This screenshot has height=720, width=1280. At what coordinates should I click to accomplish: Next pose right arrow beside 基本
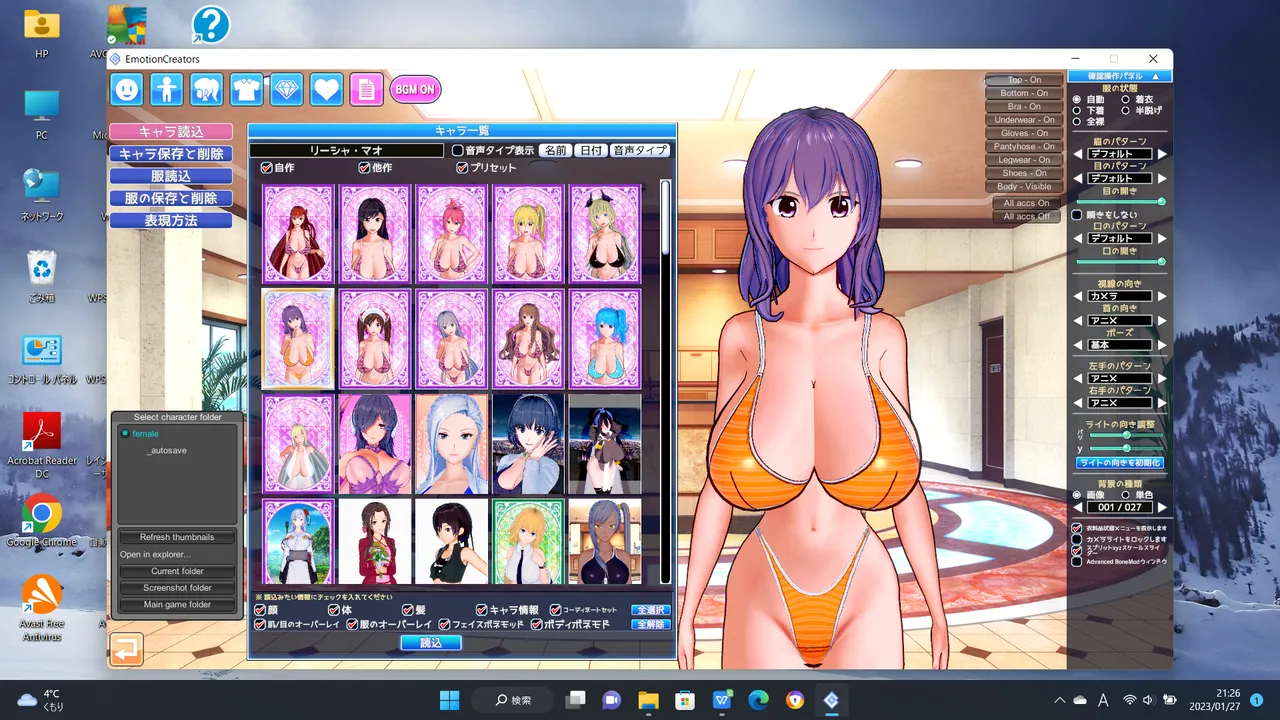pyautogui.click(x=1162, y=345)
